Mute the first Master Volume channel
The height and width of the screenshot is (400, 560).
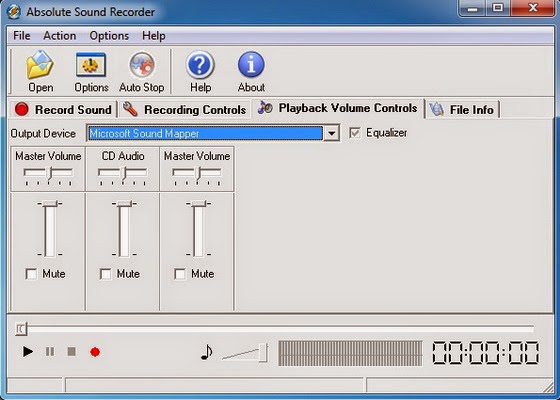[x=31, y=274]
